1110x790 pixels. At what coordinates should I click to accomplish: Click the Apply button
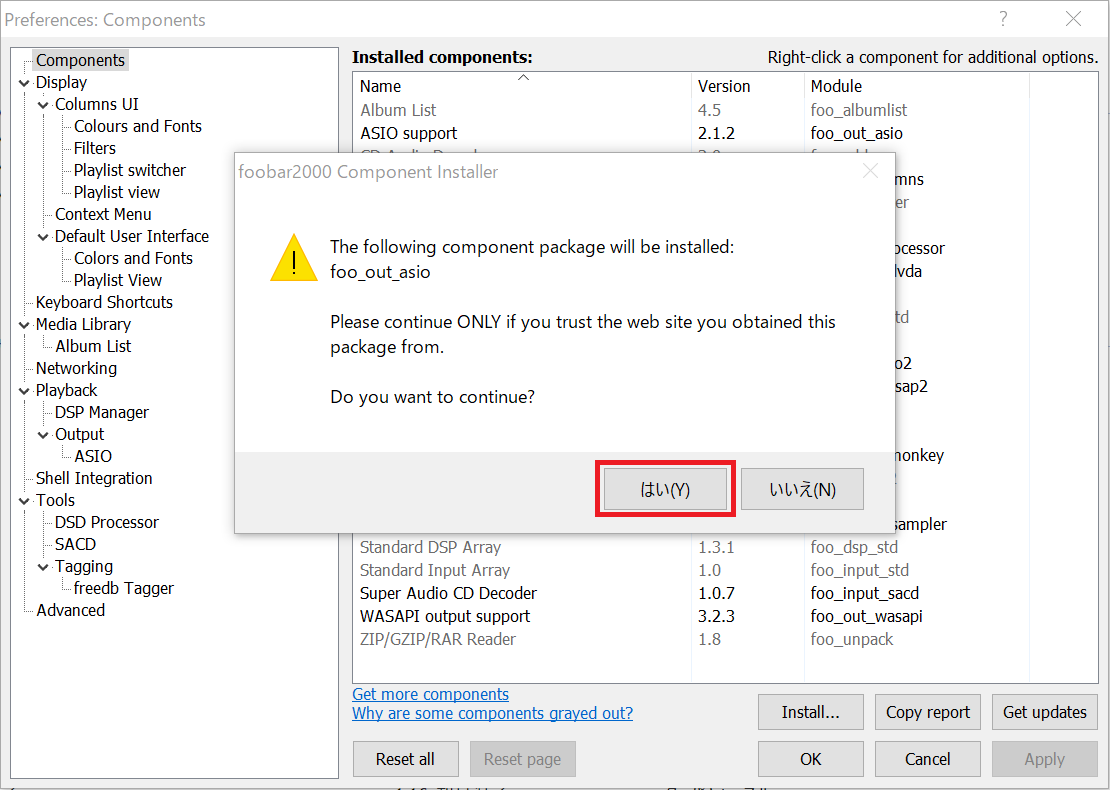1045,759
